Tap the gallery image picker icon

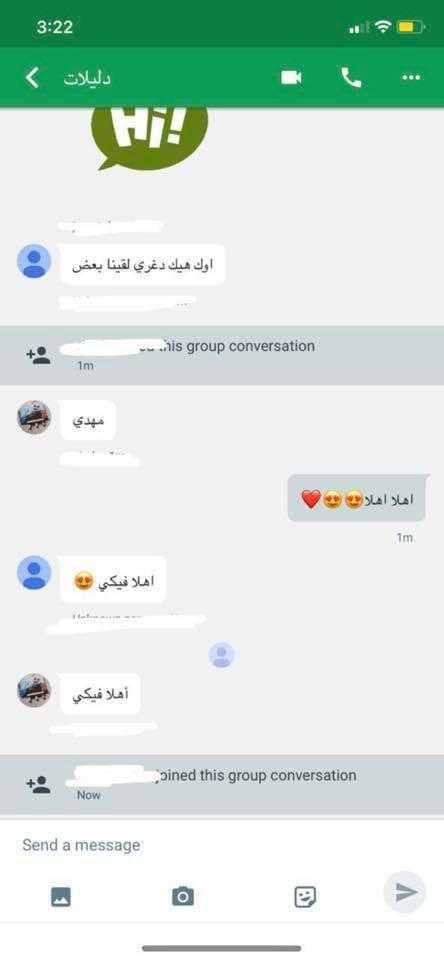tap(61, 897)
